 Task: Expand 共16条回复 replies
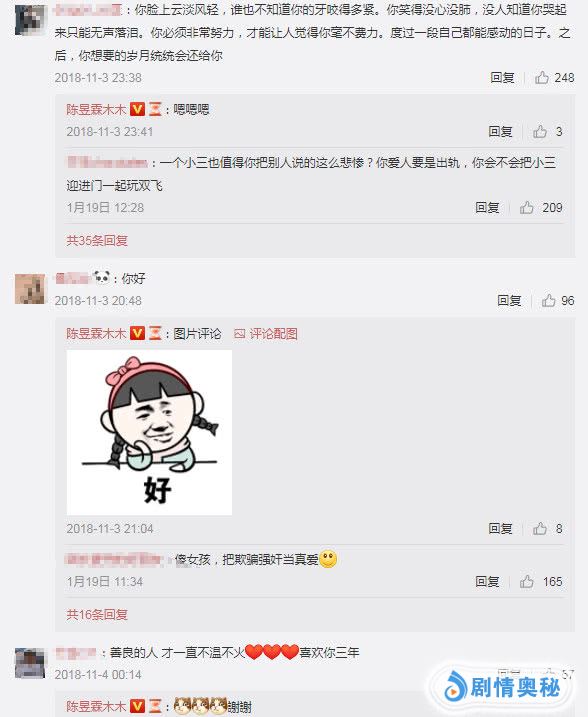(x=97, y=615)
